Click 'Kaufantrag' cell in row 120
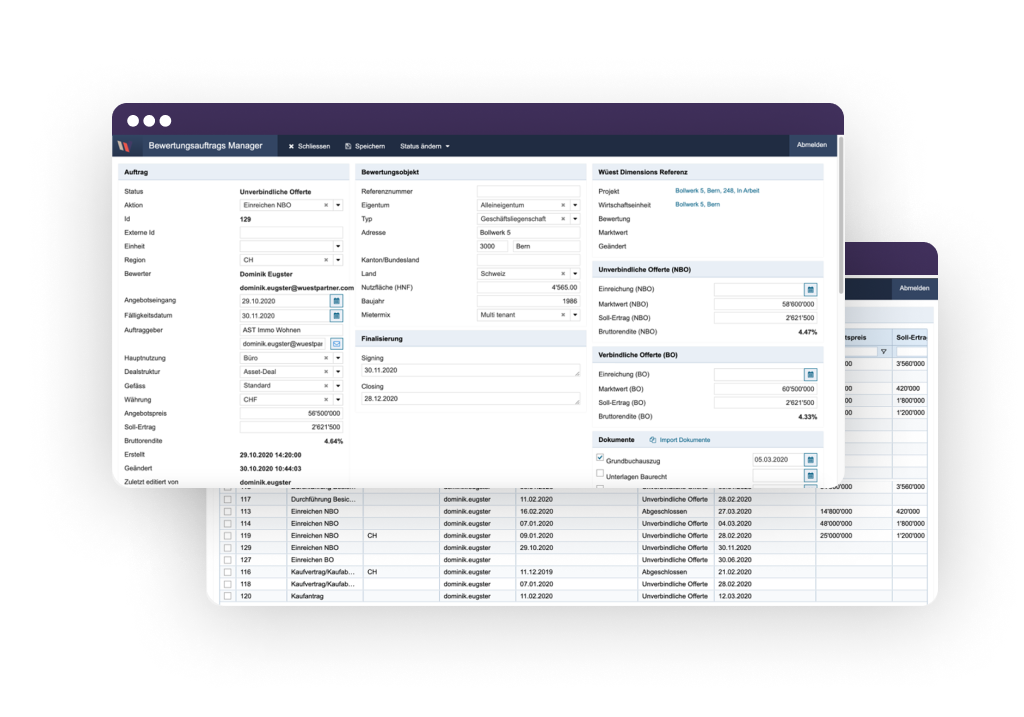The height and width of the screenshot is (717, 1024). 325,596
